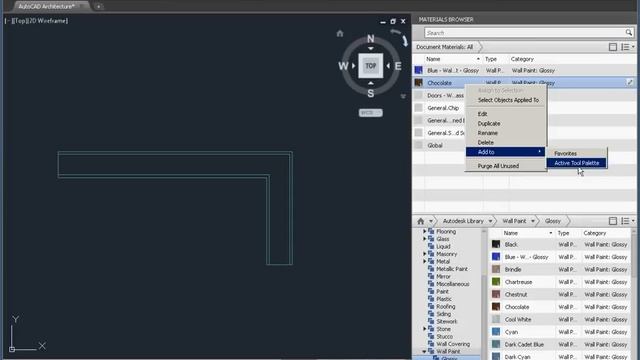This screenshot has height=360, width=640.
Task: Click the ViewCube home icon
Action: coord(340,33)
